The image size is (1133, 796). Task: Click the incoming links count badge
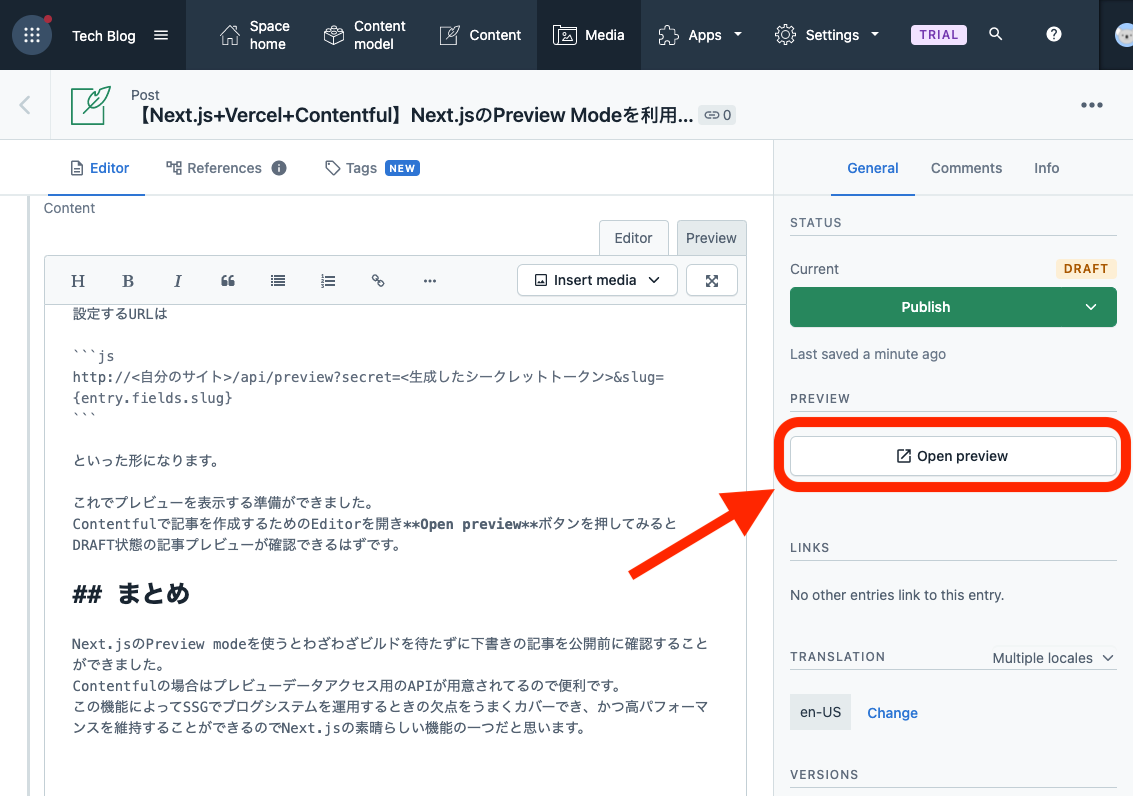718,115
